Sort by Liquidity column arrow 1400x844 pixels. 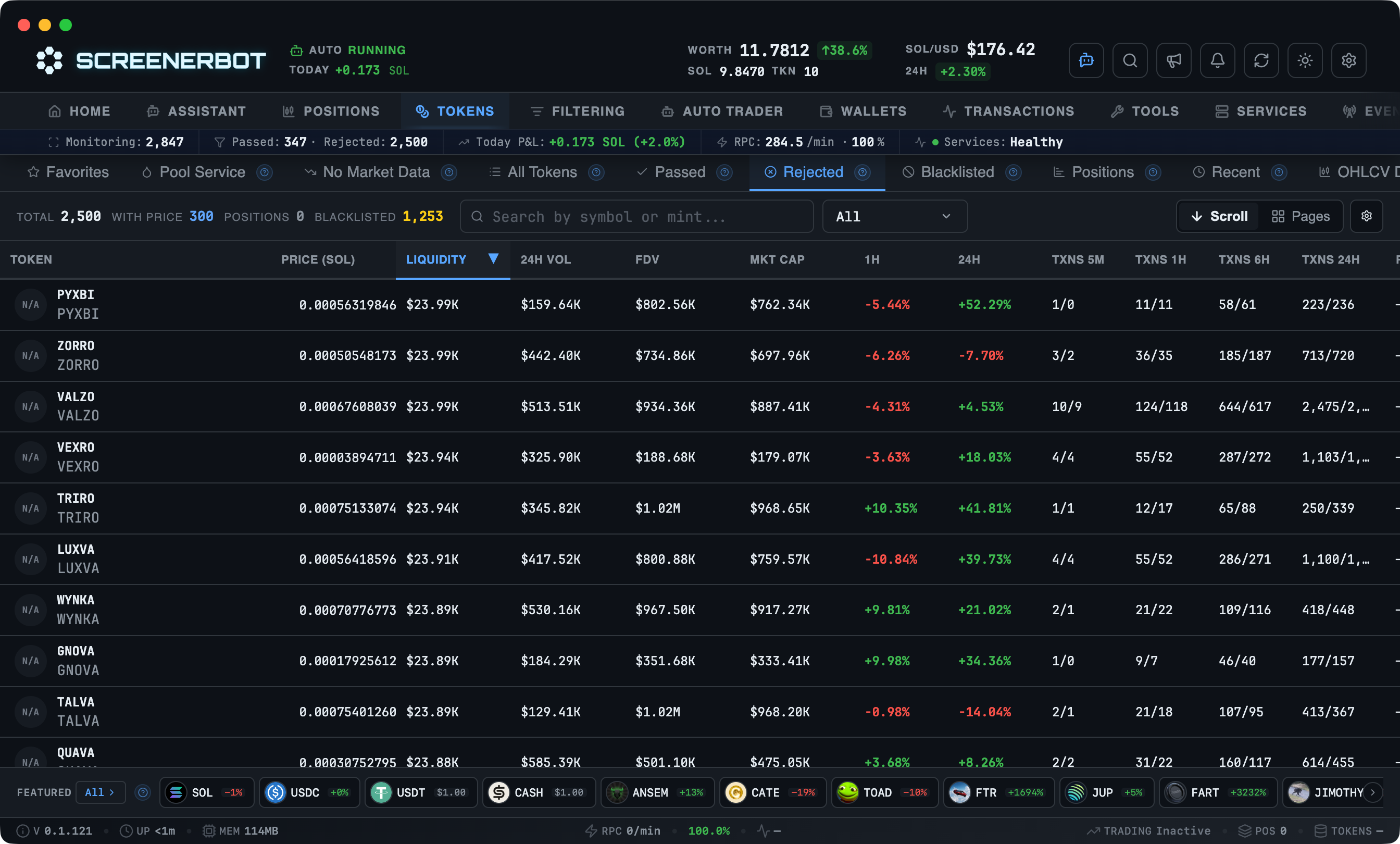coord(493,258)
